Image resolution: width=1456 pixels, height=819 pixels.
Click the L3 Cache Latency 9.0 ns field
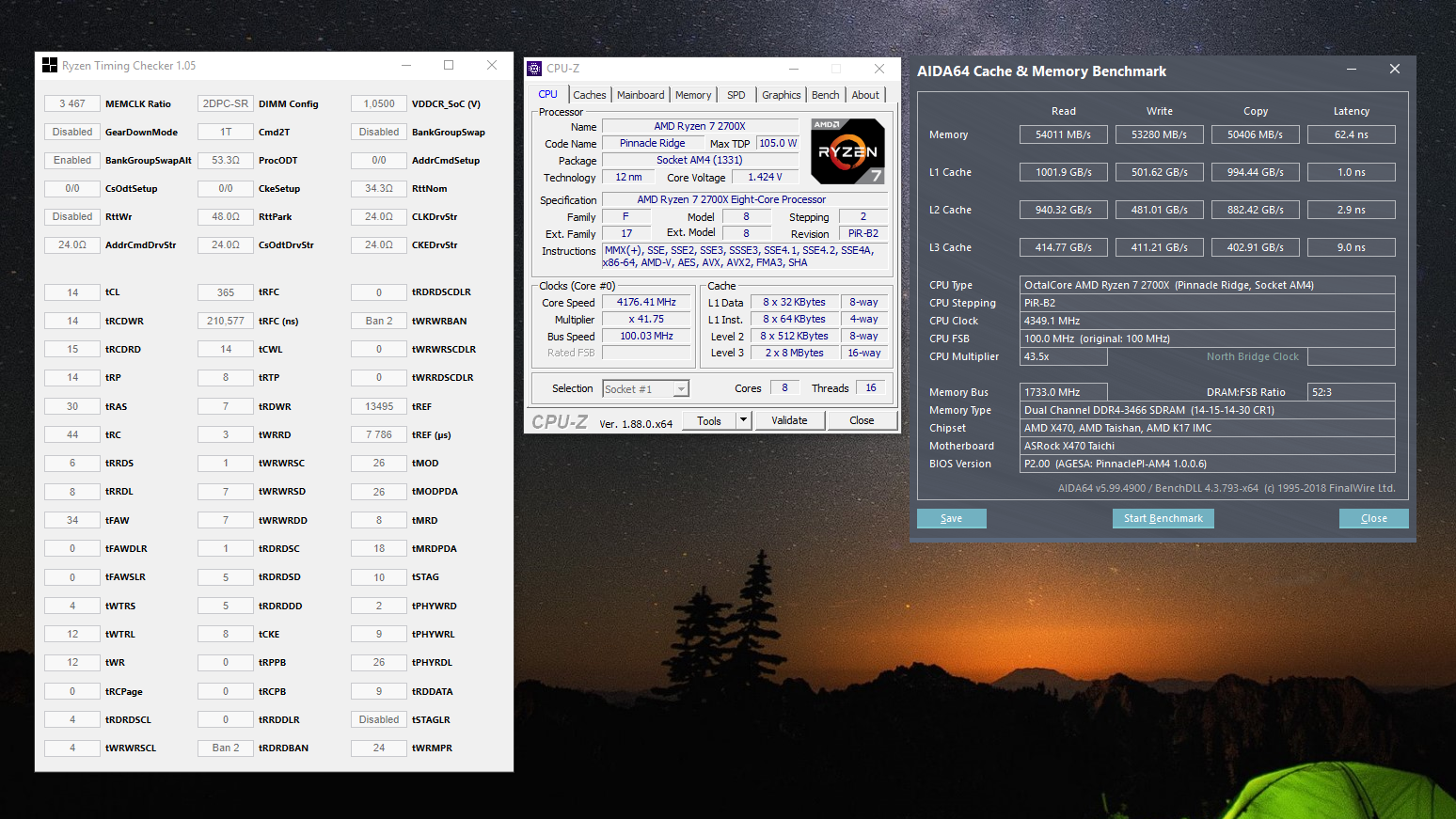click(x=1351, y=247)
